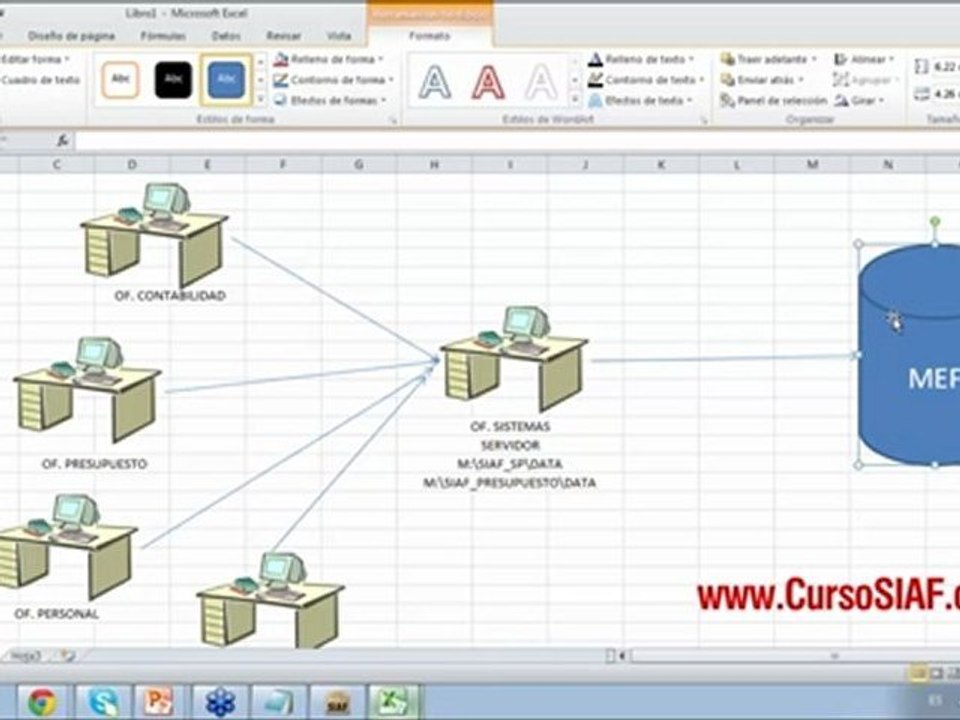
Task: Open Estilos de WordArt dialog launcher
Action: click(x=704, y=121)
